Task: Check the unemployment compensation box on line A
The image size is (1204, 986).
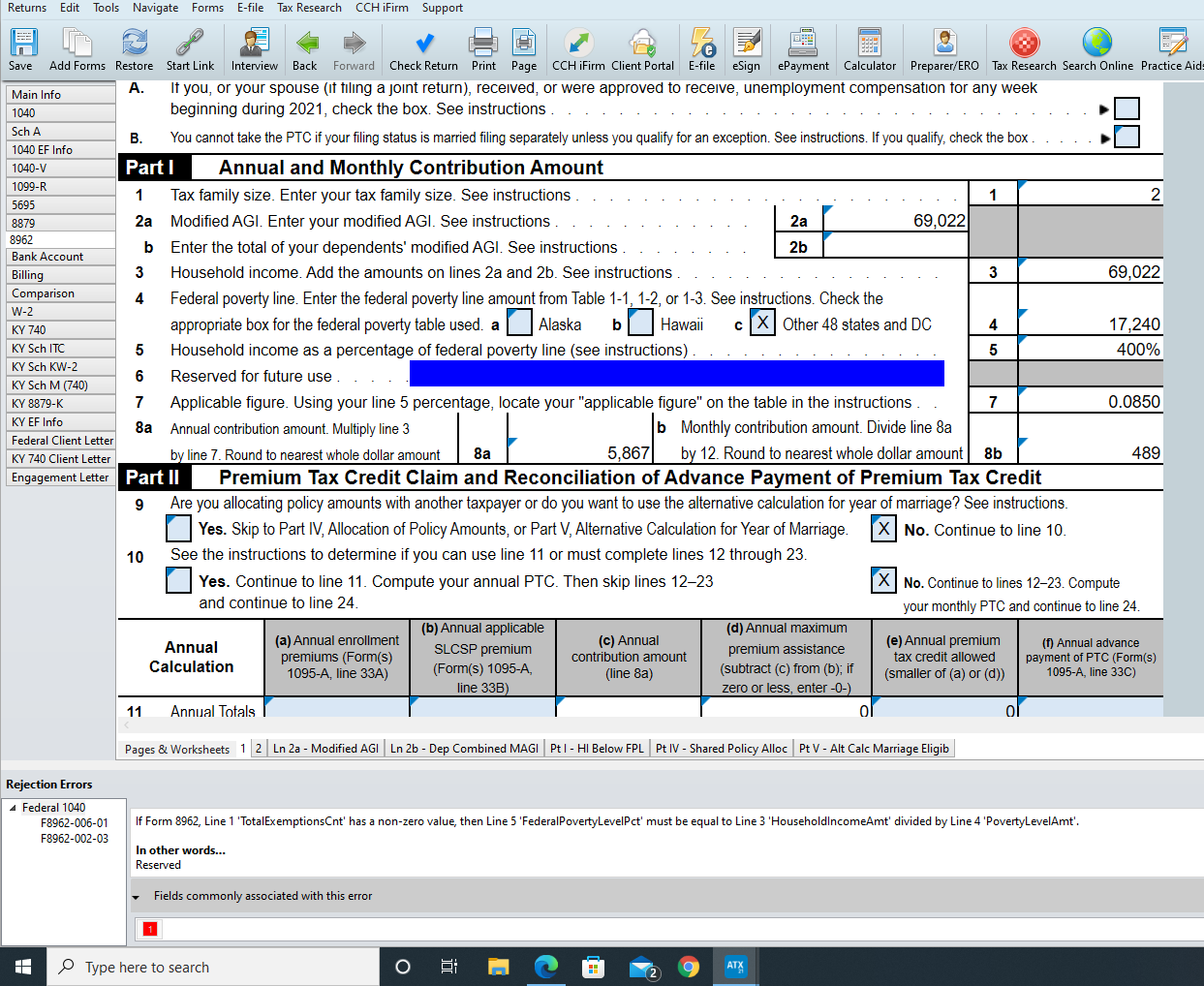Action: (1127, 108)
